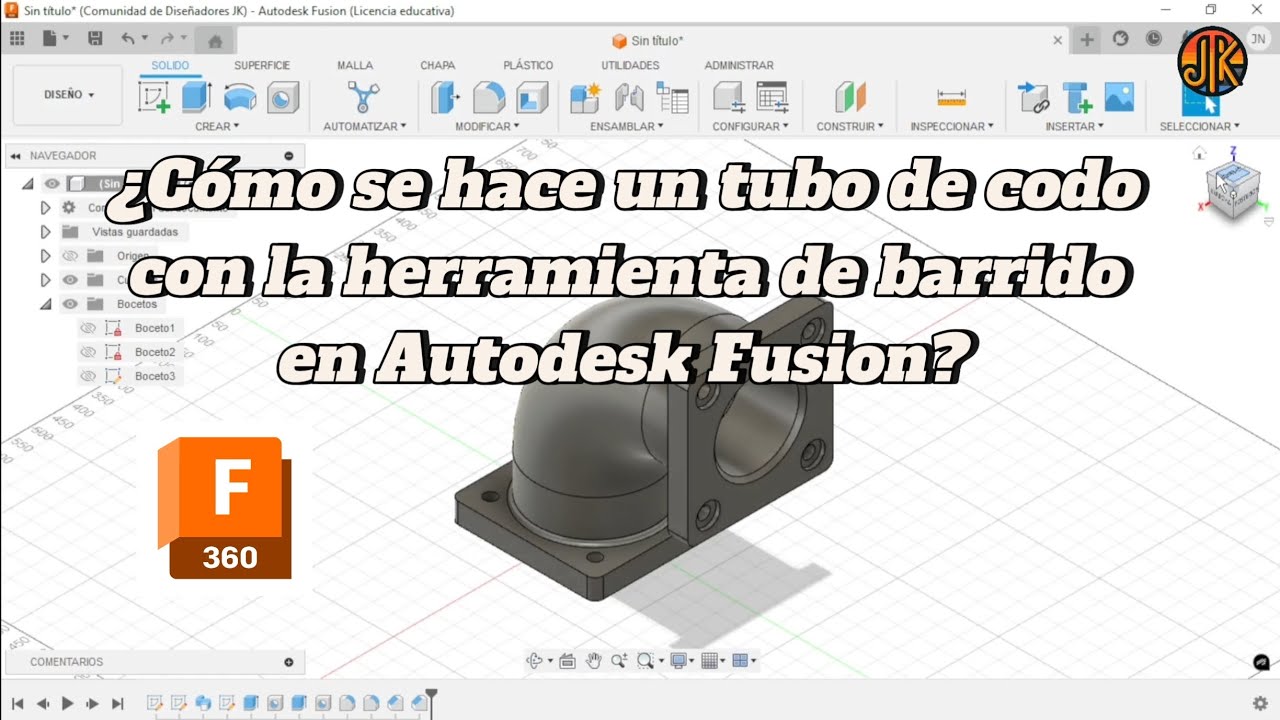Play the timeline

coord(67,703)
